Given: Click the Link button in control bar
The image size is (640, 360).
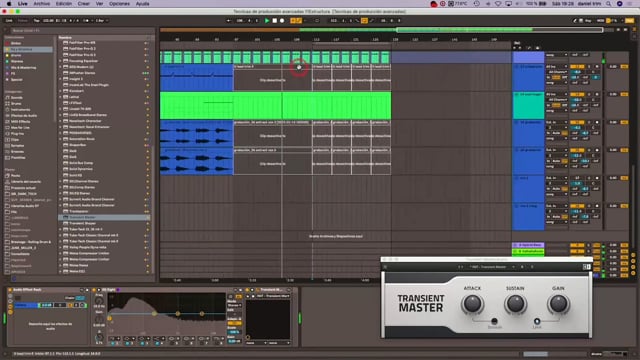Looking at the screenshot, I should point(9,20).
